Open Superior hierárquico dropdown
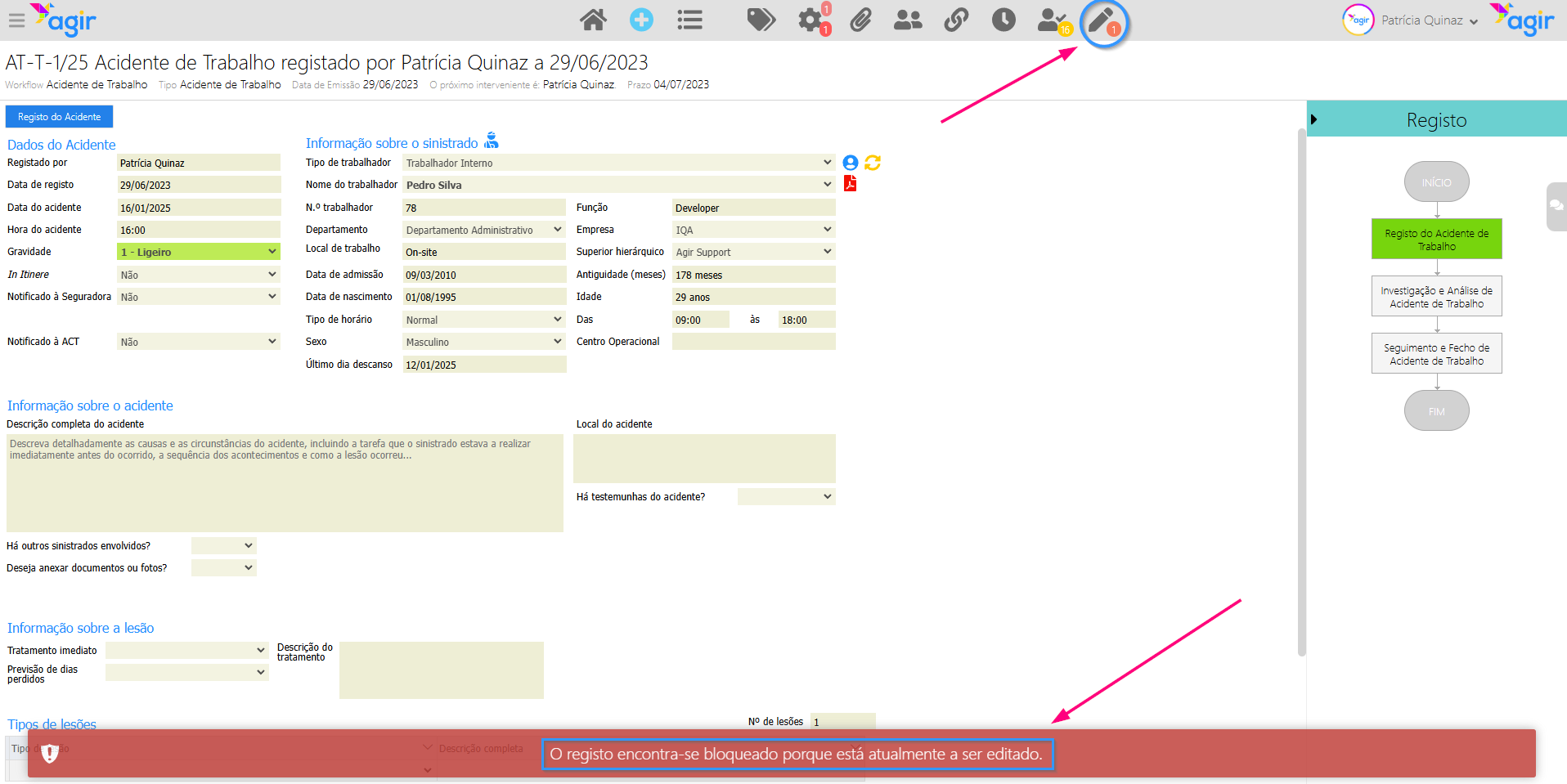Image resolution: width=1567 pixels, height=784 pixels. 754,252
